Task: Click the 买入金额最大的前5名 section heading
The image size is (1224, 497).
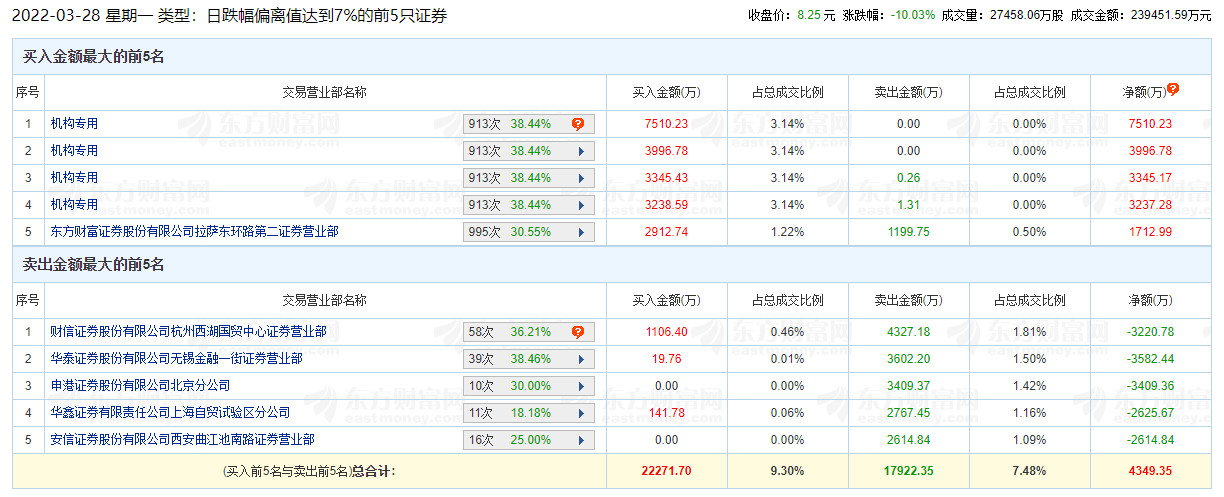Action: 93,57
